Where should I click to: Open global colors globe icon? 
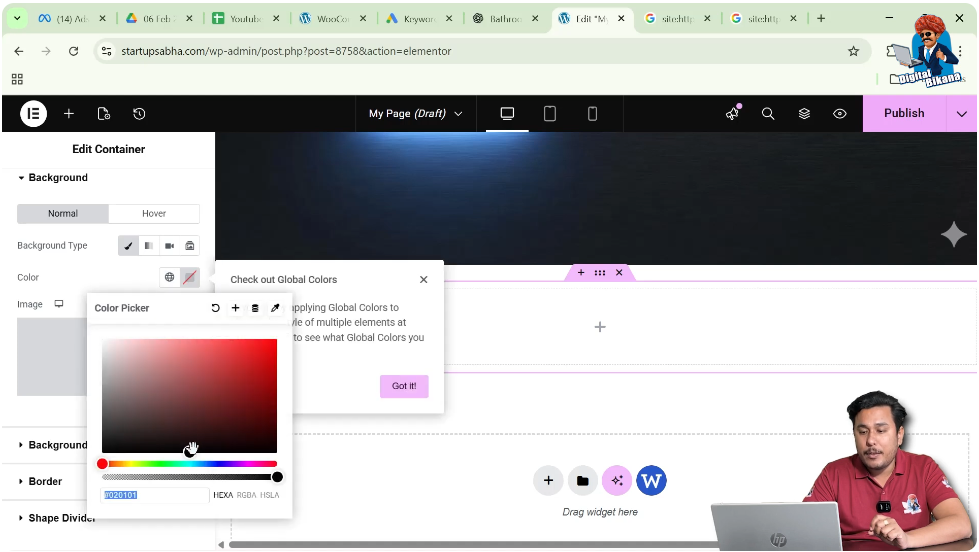169,277
